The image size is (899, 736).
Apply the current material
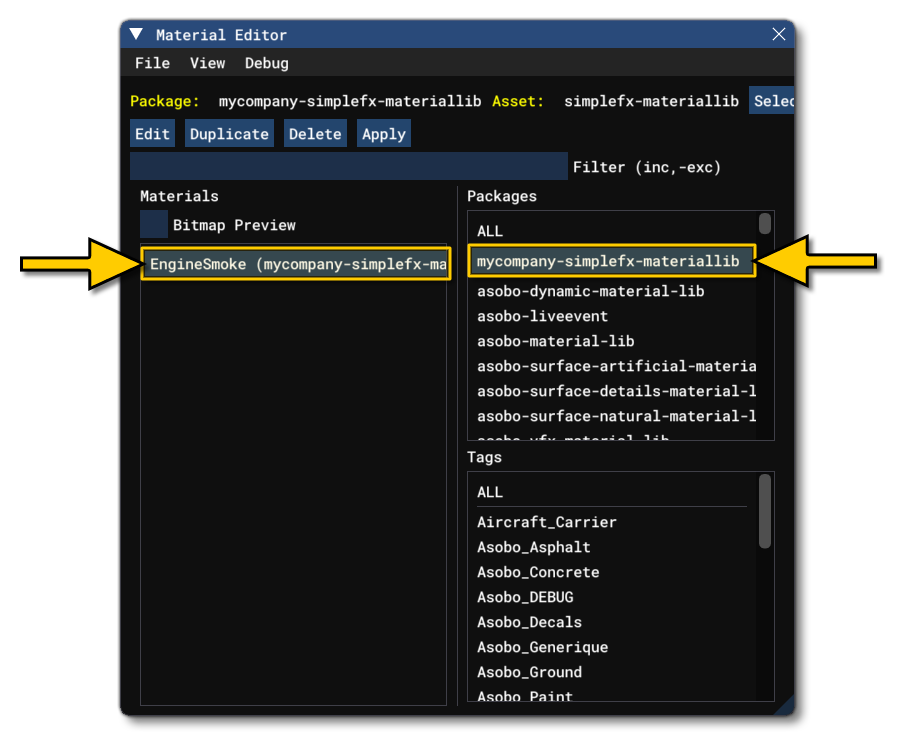(383, 133)
